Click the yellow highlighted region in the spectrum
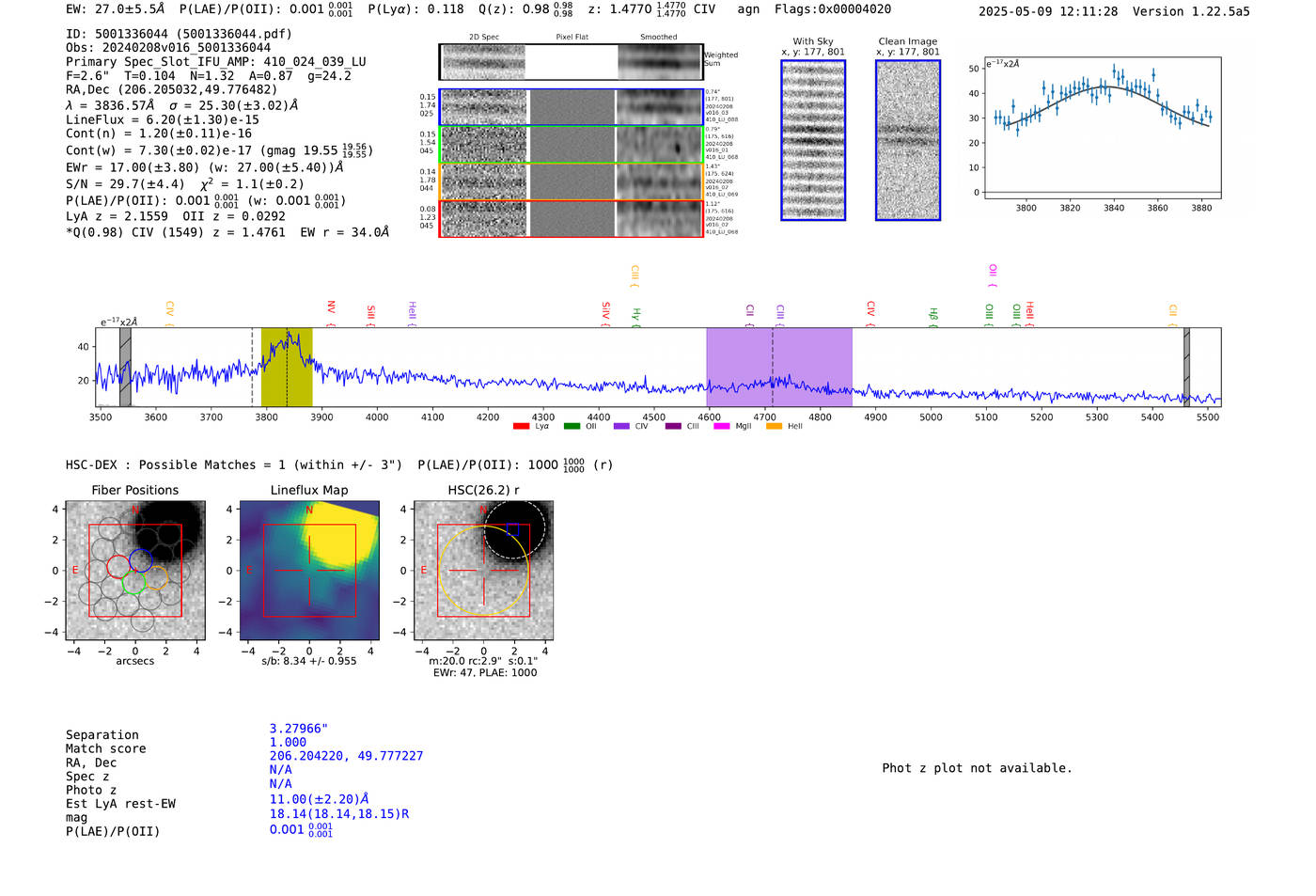The image size is (1316, 896). (287, 367)
